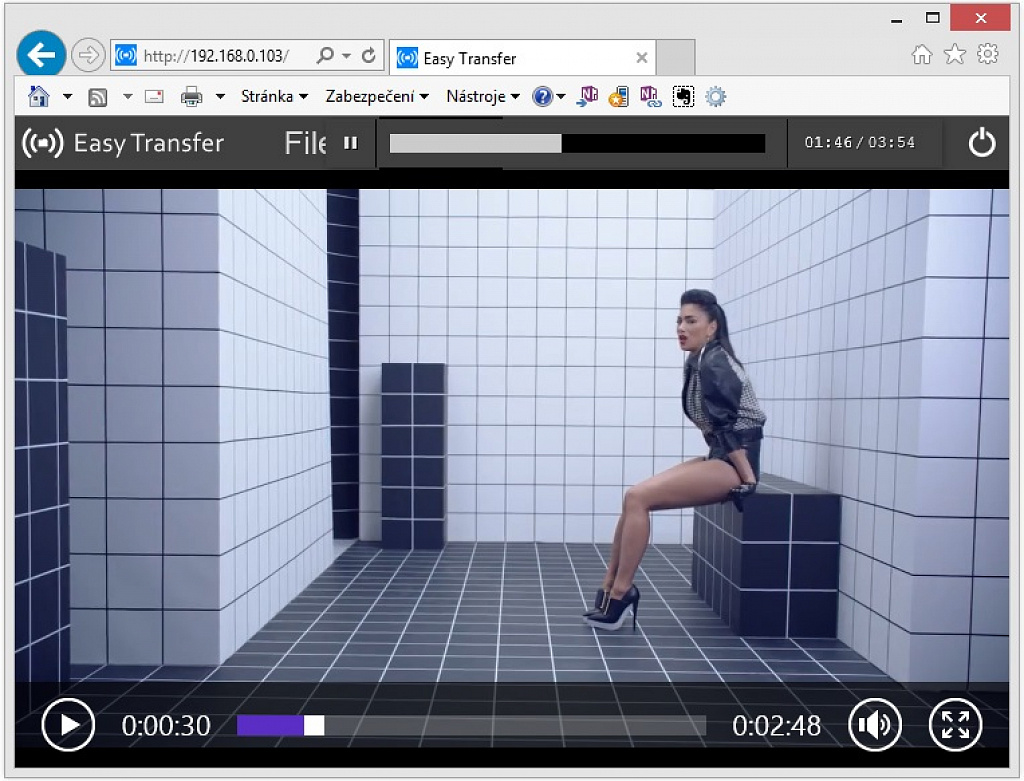Screen dimensions: 1024x781
Task: Expand the Home page dropdown arrow
Action: click(67, 97)
